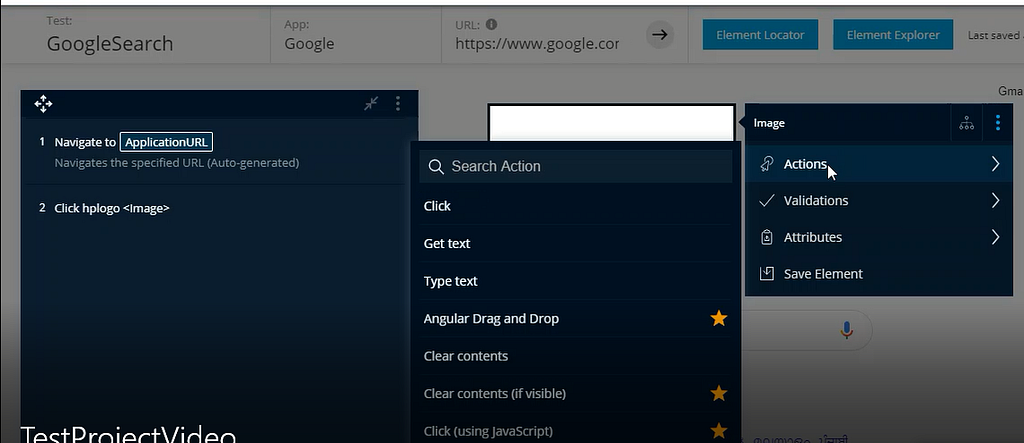Image resolution: width=1024 pixels, height=443 pixels.
Task: Click the Element Locator button
Action: coord(760,35)
